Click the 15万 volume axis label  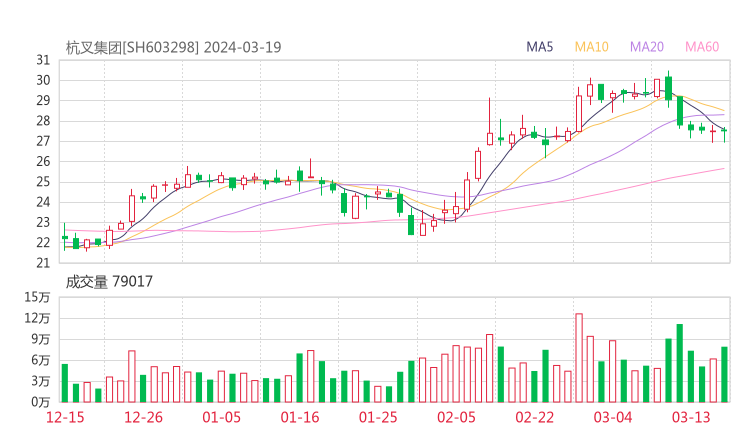pos(37,297)
